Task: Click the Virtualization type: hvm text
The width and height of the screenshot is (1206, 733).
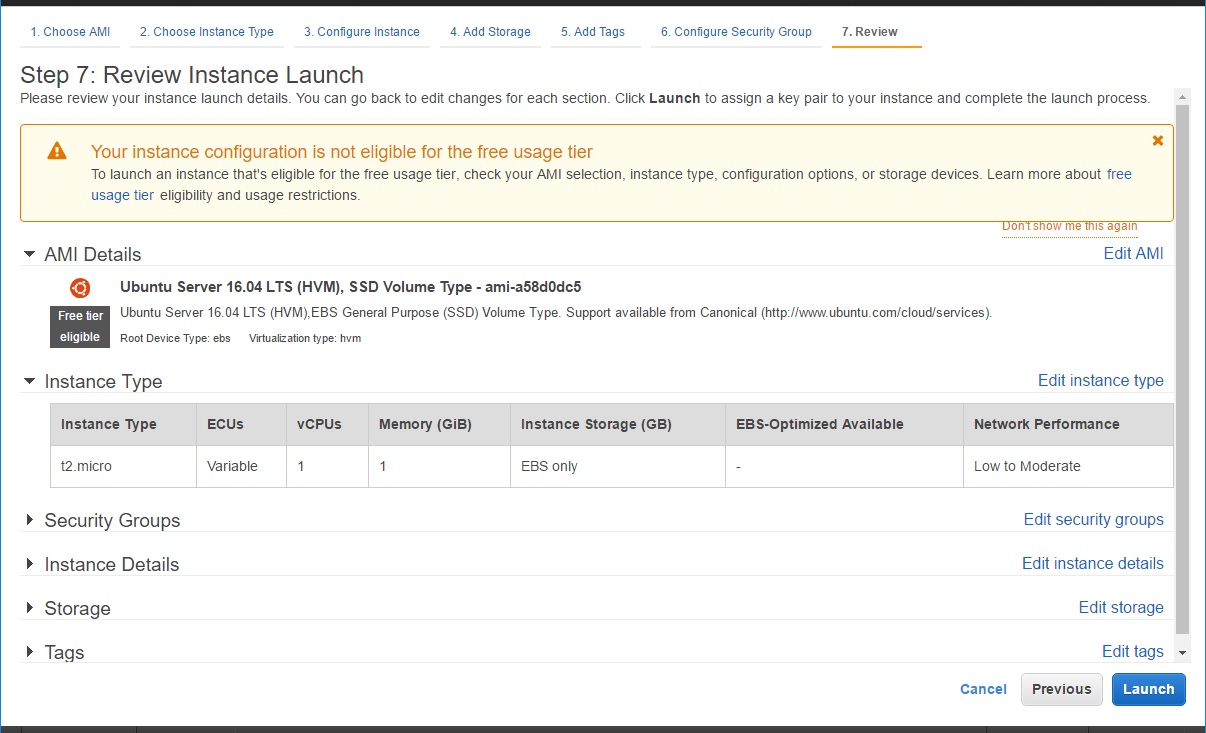Action: pos(305,338)
